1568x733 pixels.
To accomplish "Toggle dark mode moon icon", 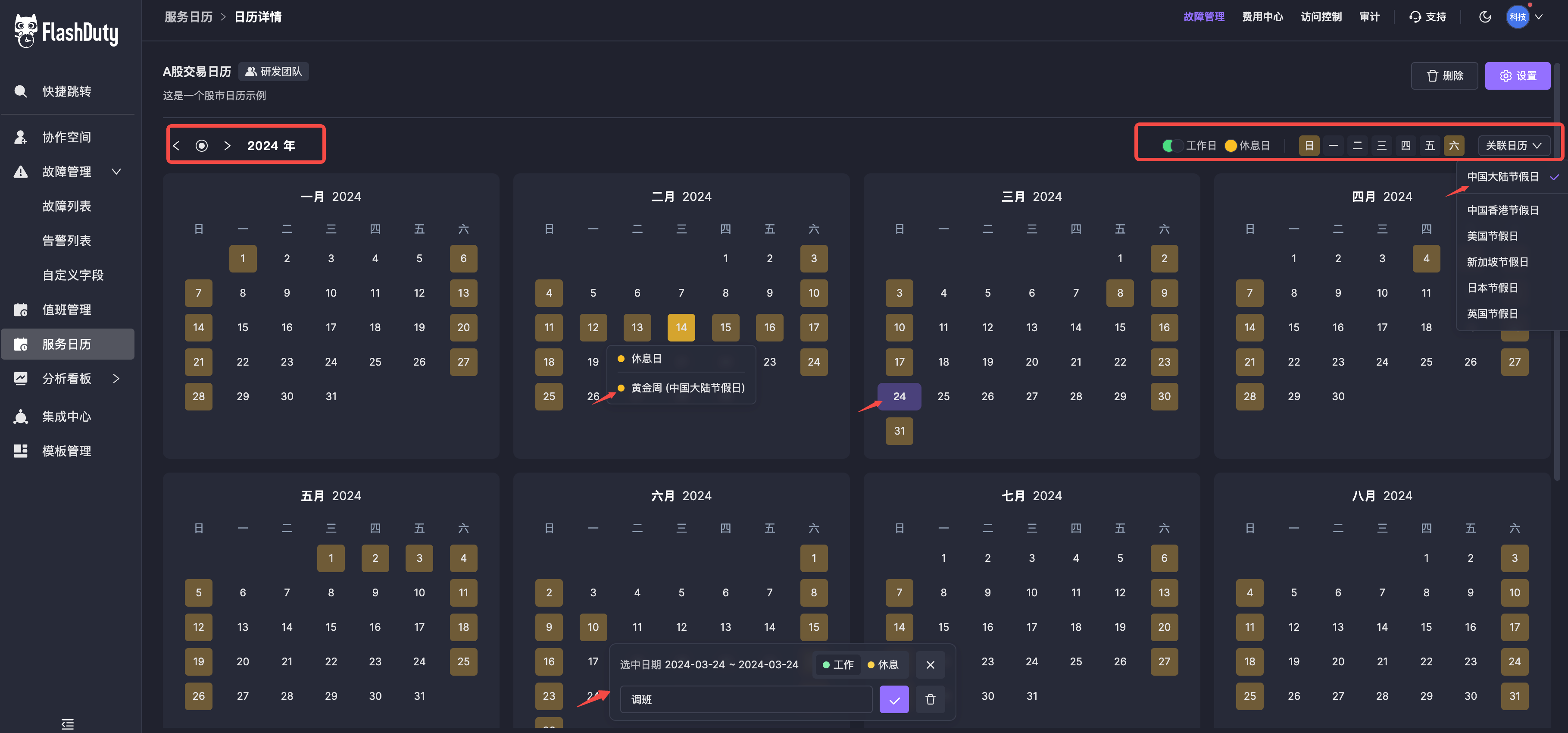I will (x=1485, y=17).
